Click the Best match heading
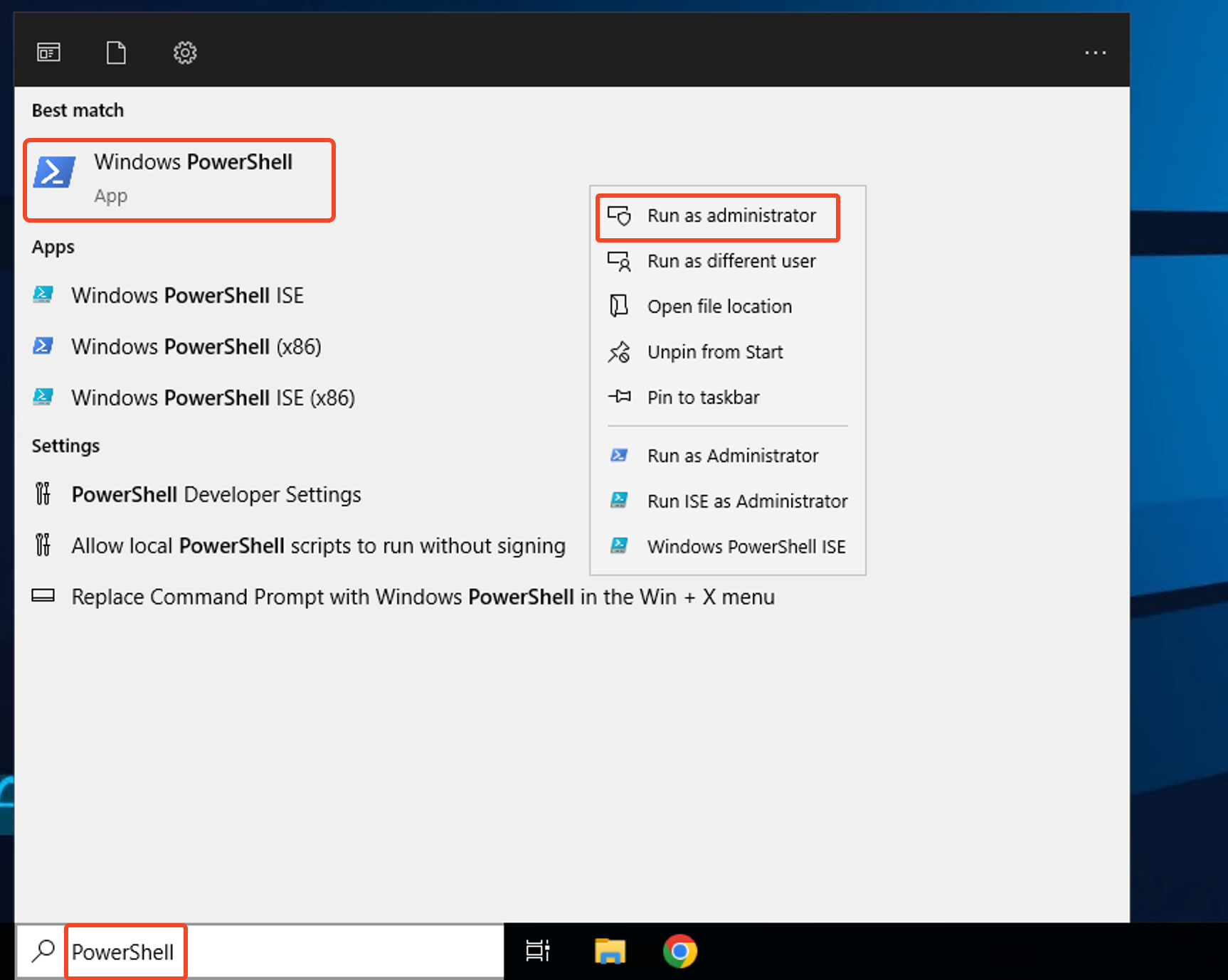 [78, 110]
